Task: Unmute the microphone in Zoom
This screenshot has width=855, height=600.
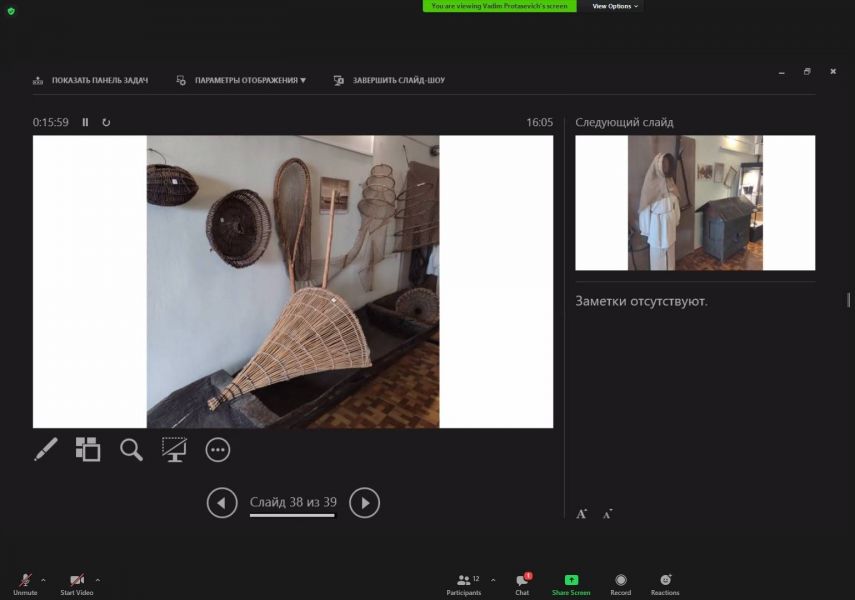Action: (x=25, y=584)
